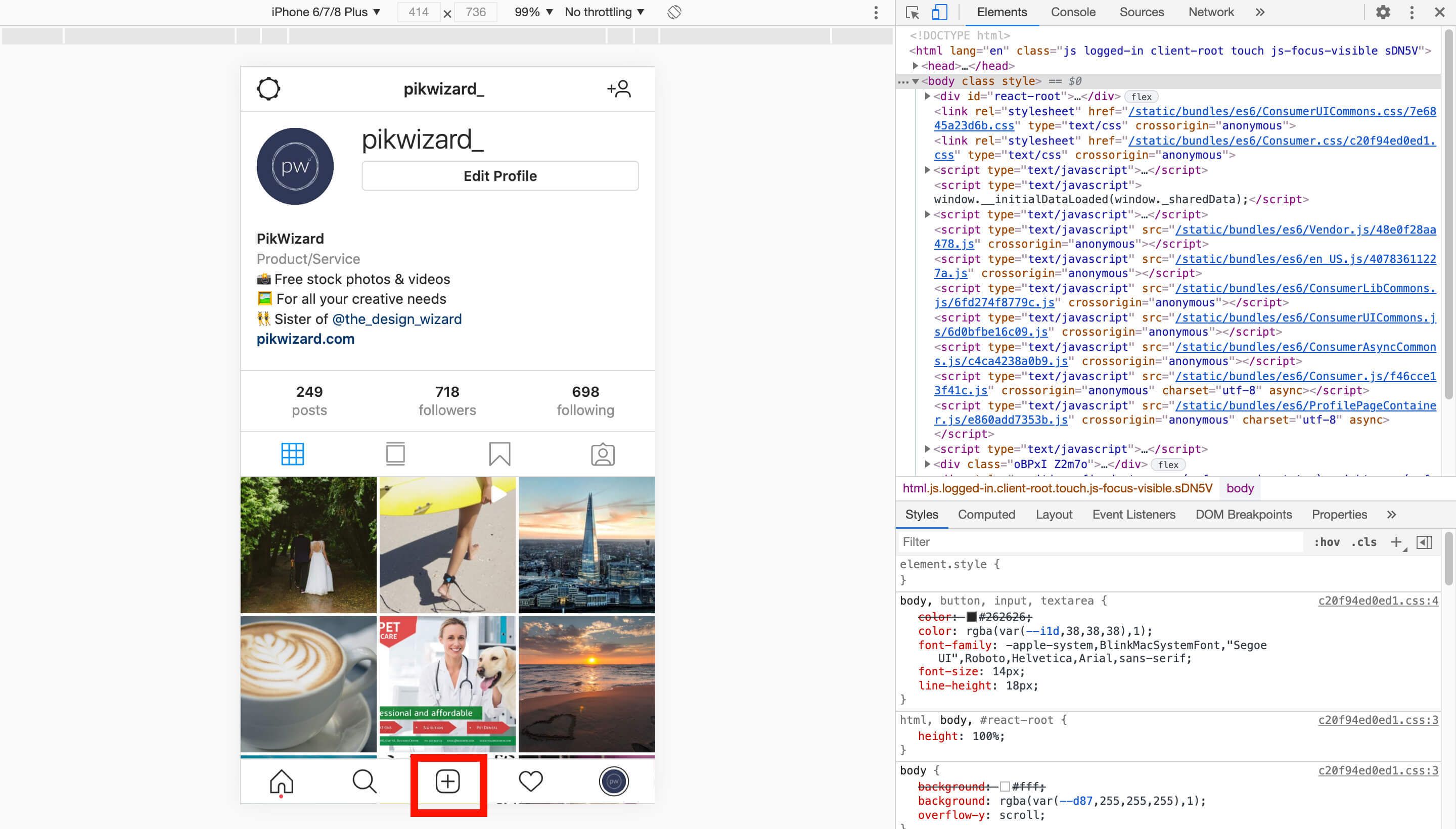Click the #fff background color swatch

click(1005, 787)
